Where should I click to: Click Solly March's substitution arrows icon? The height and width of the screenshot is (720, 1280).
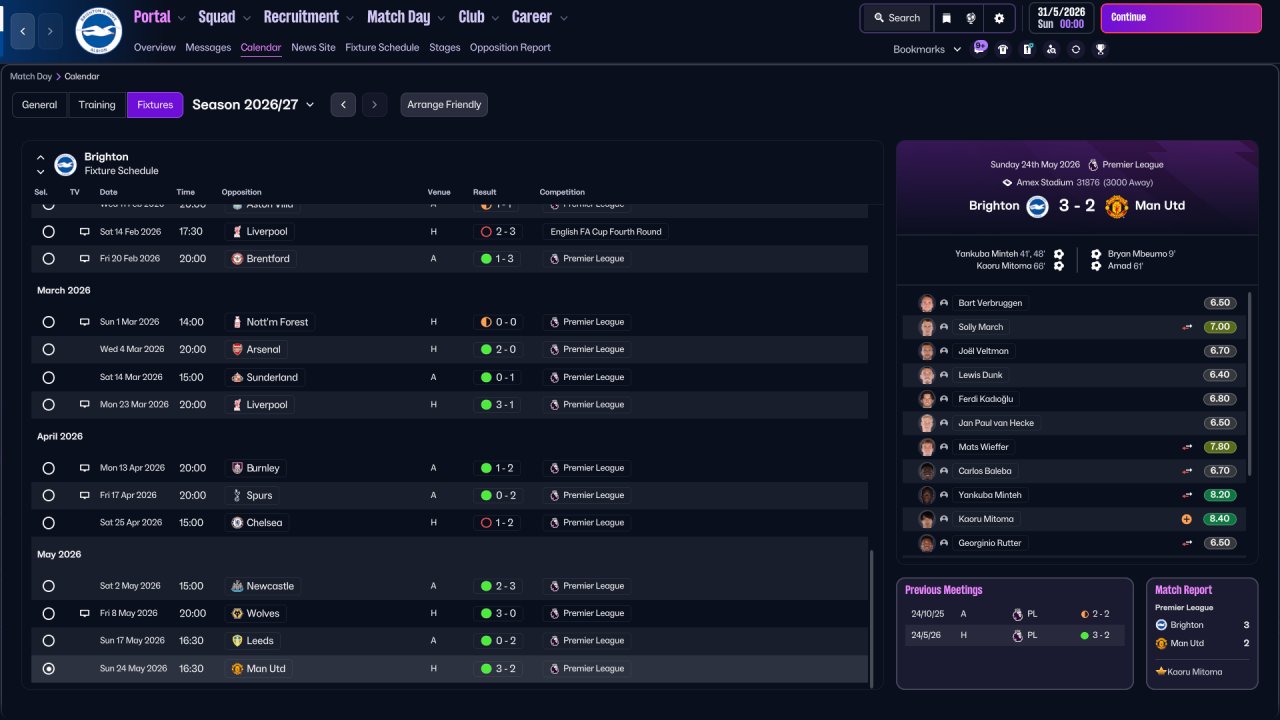pyautogui.click(x=1187, y=327)
